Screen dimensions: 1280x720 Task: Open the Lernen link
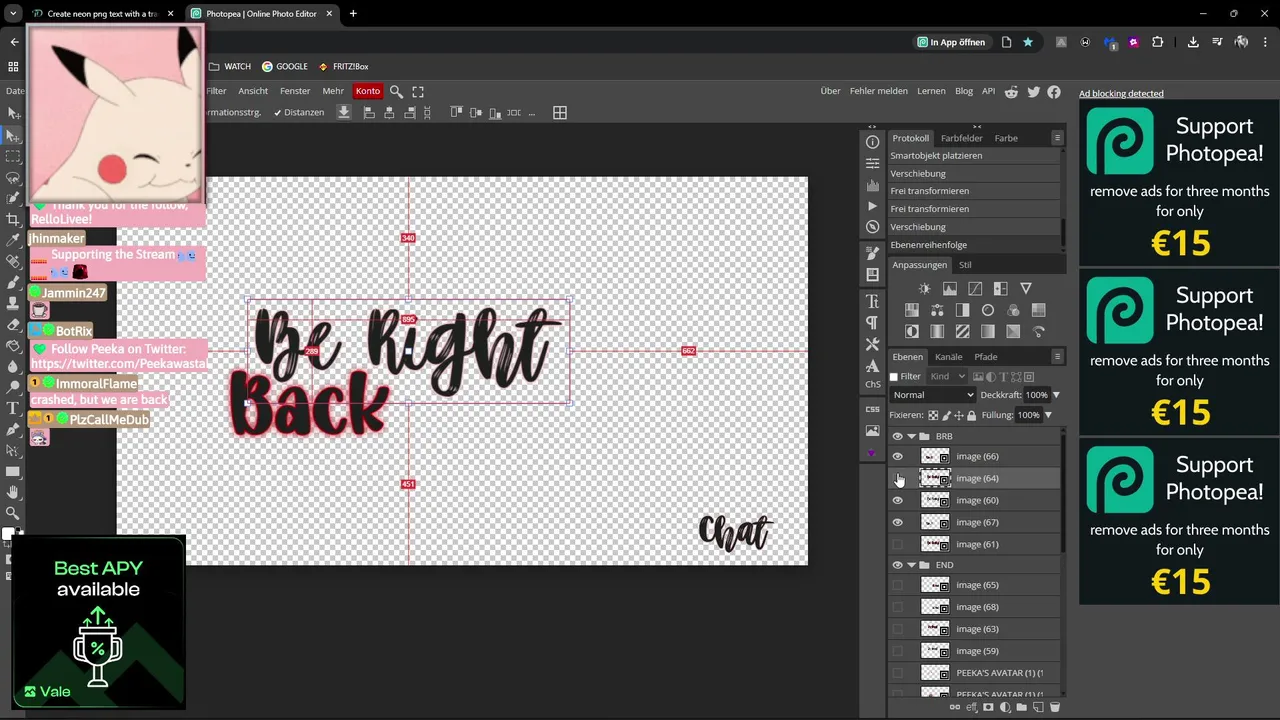click(x=931, y=91)
